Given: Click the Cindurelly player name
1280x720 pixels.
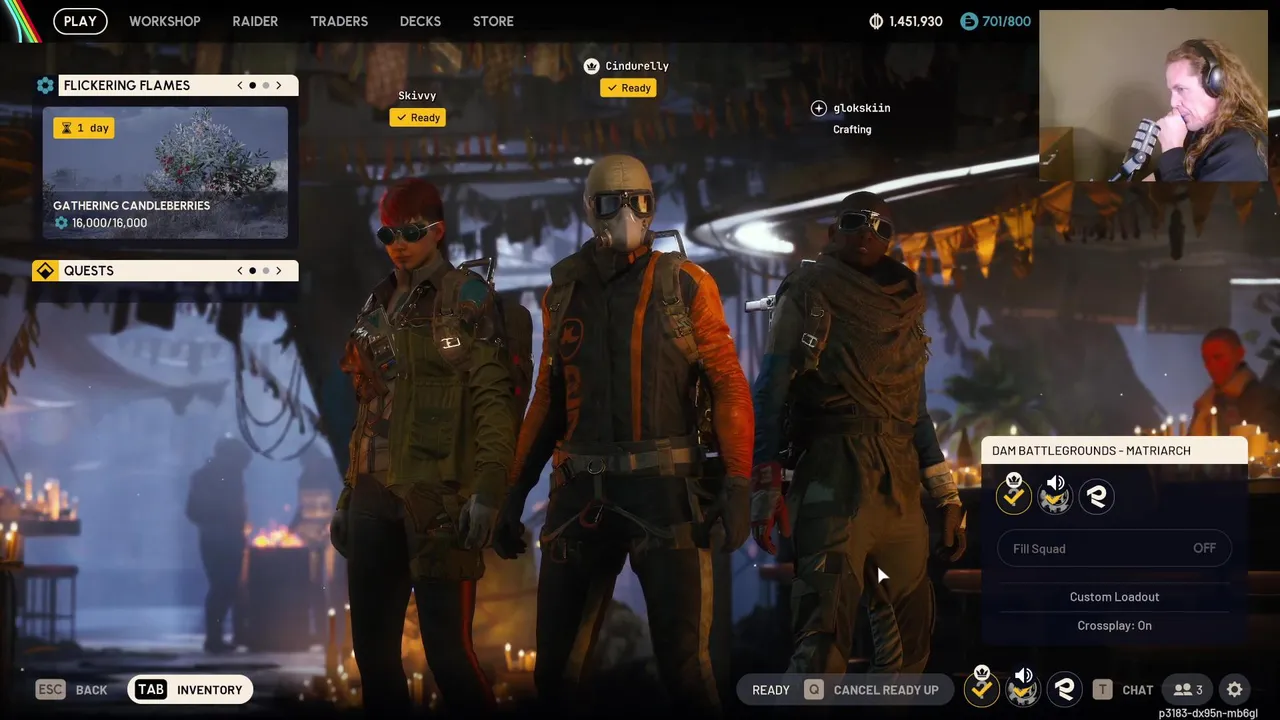Looking at the screenshot, I should click(x=637, y=66).
